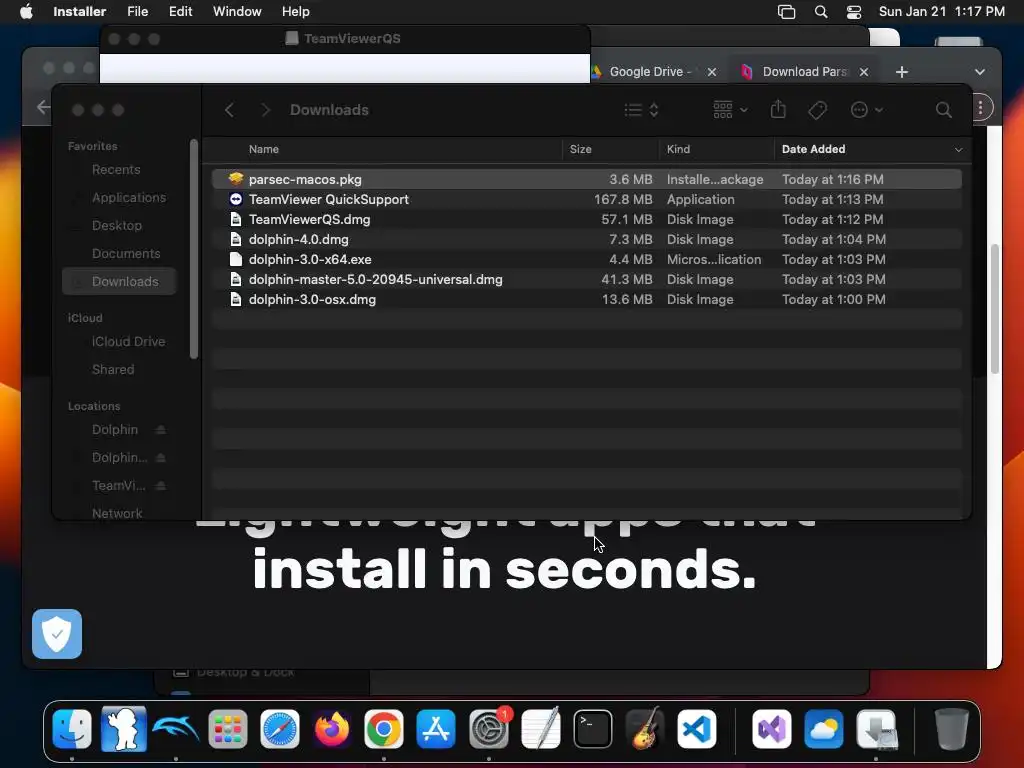1024x768 pixels.
Task: Open Spotlight search in menu bar
Action: point(821,12)
